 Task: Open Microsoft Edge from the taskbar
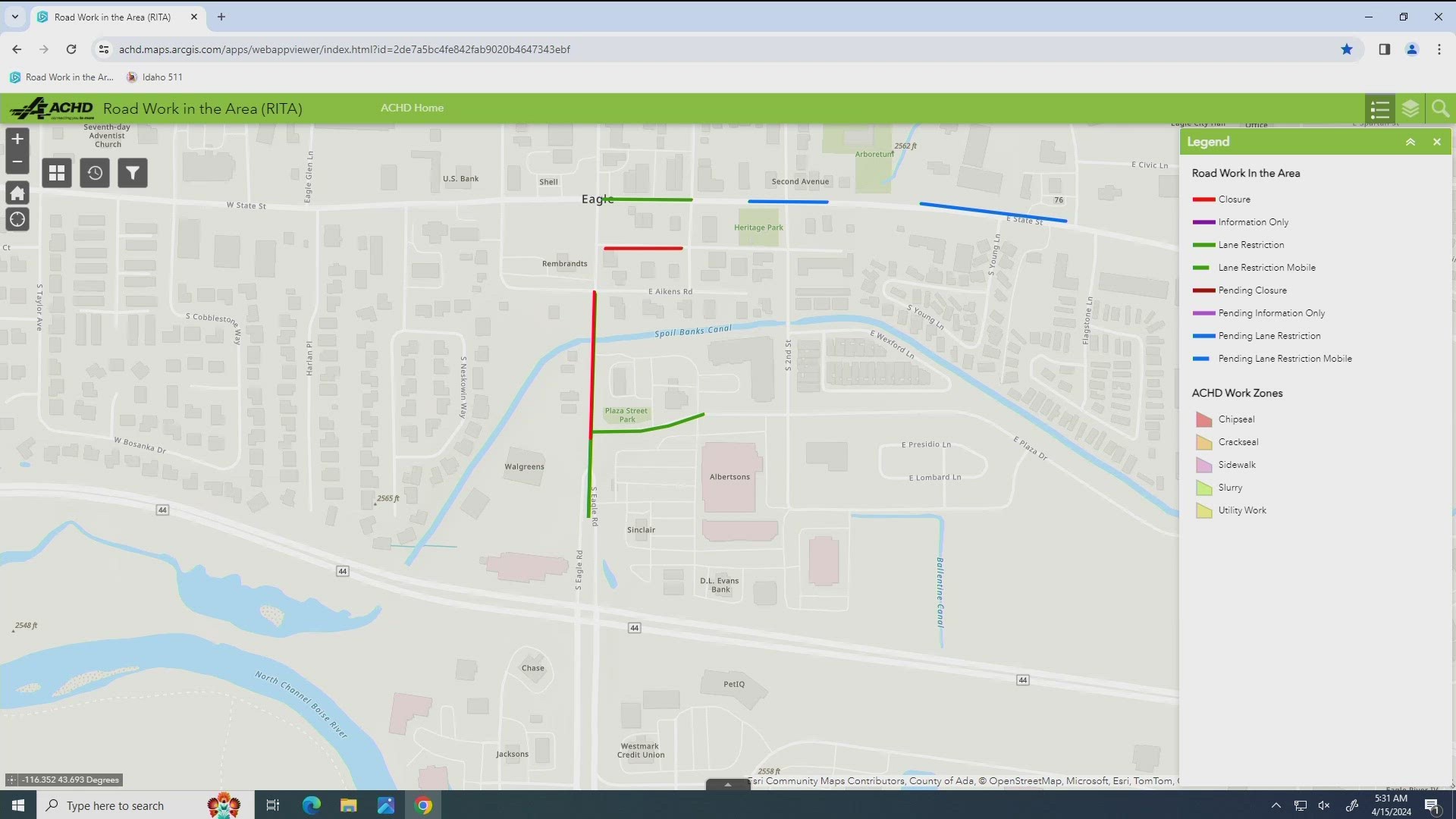(311, 805)
